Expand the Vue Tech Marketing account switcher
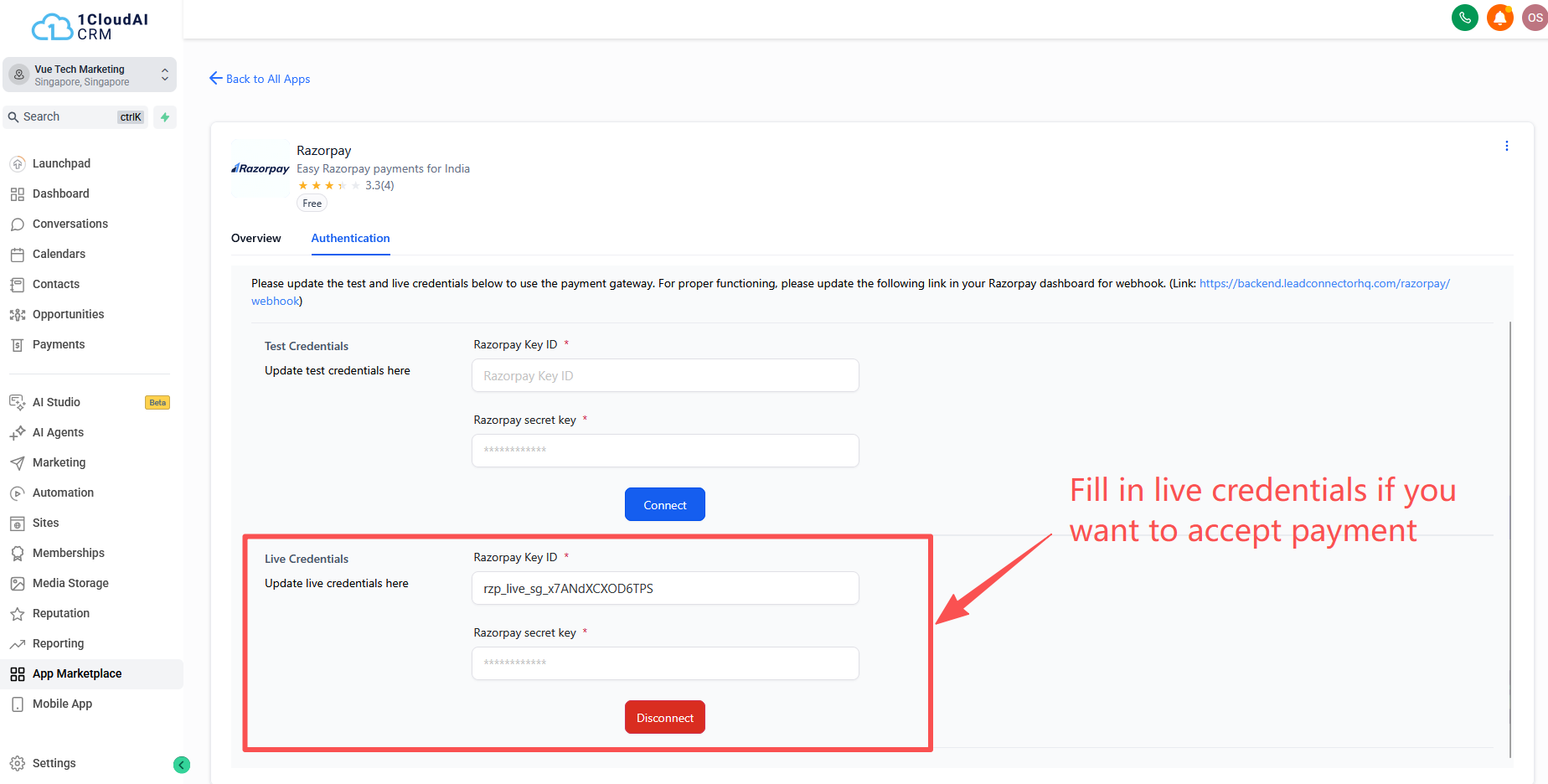Viewport: 1548px width, 784px height. coord(90,75)
